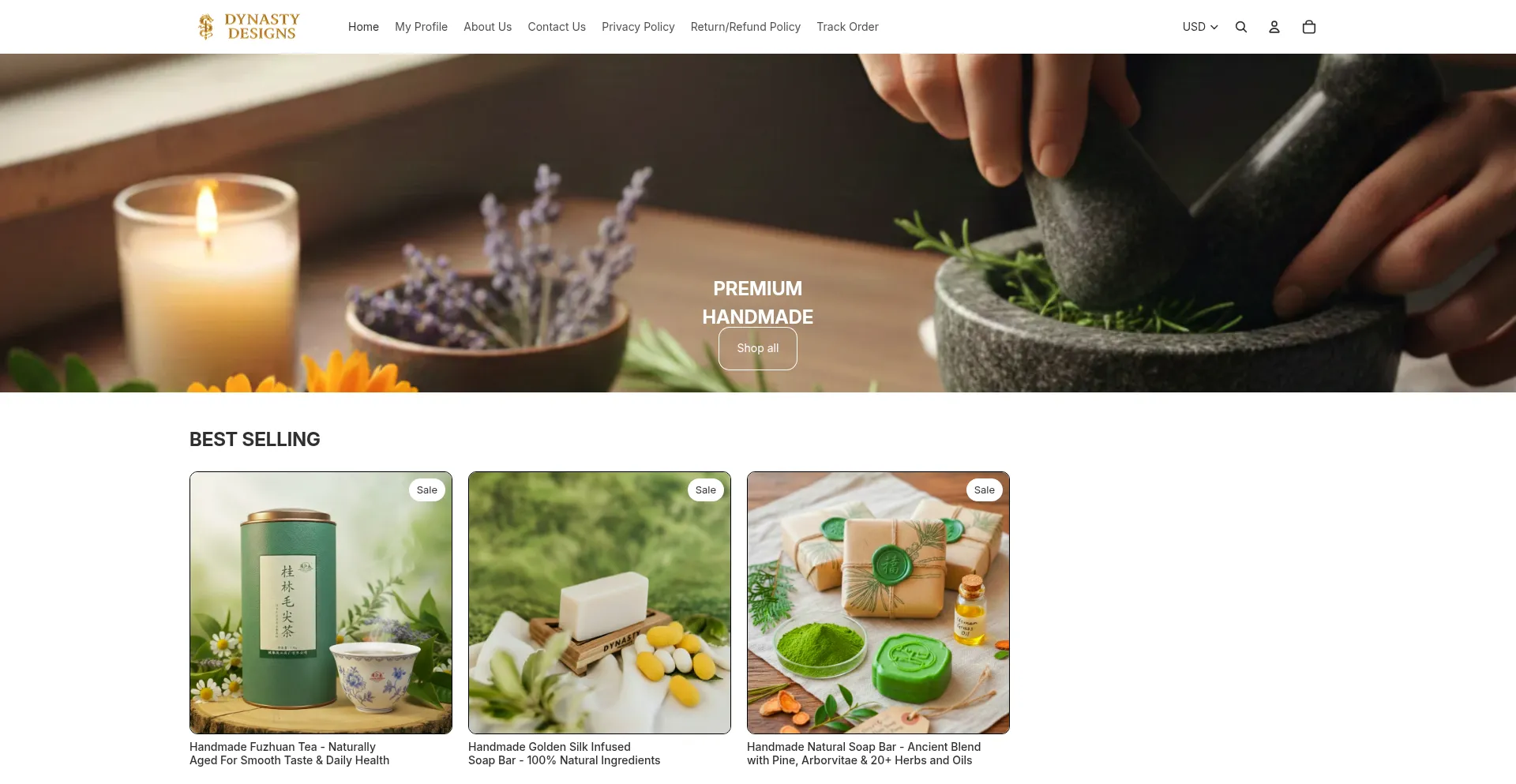Go to the Home menu item
1516x784 pixels.
(363, 27)
